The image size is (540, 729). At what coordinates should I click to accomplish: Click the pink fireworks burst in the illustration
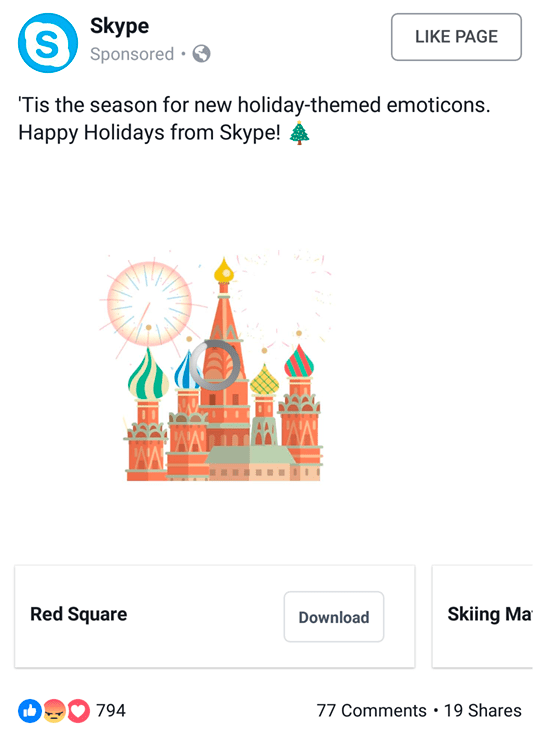pyautogui.click(x=149, y=304)
